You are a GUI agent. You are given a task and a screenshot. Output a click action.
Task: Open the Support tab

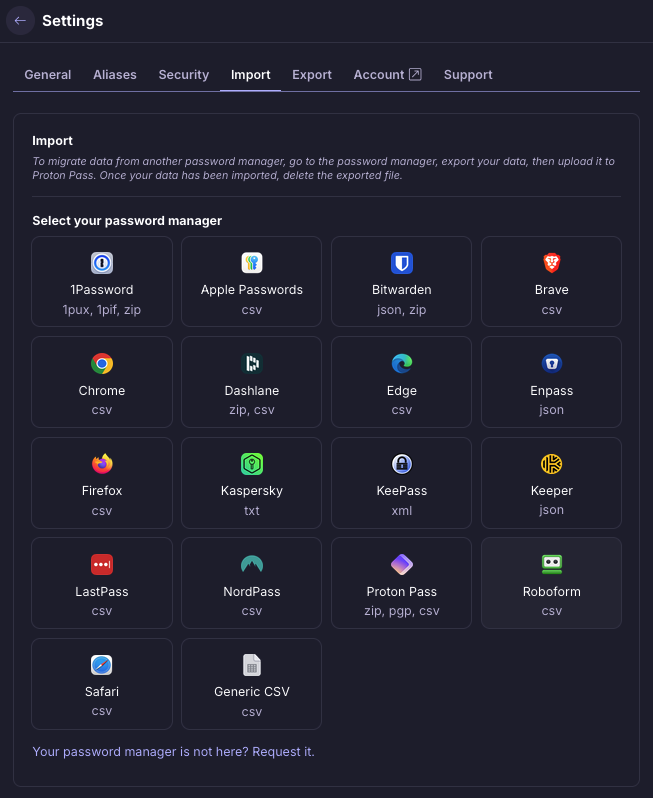tap(468, 75)
